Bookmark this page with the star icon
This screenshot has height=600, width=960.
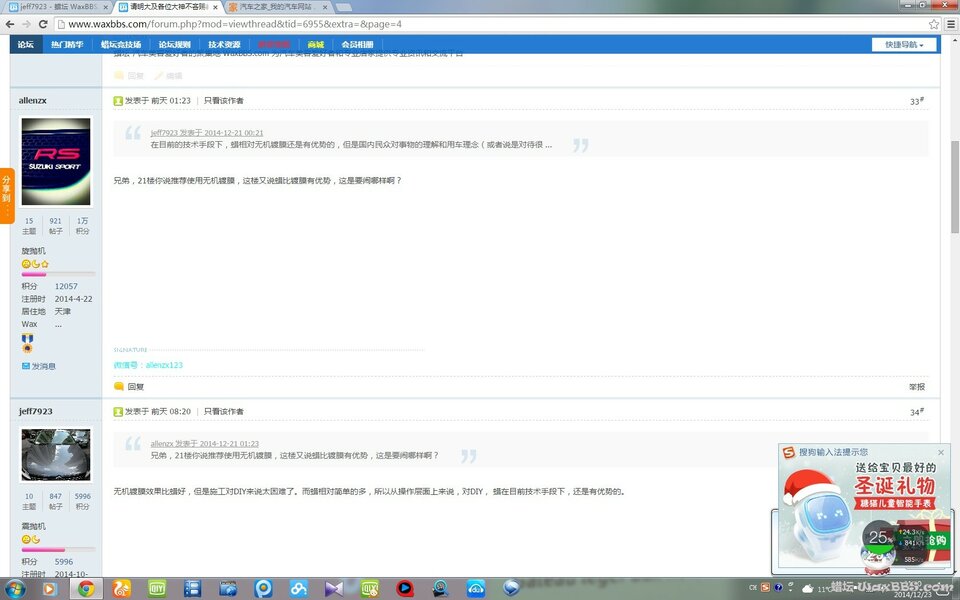coord(933,24)
